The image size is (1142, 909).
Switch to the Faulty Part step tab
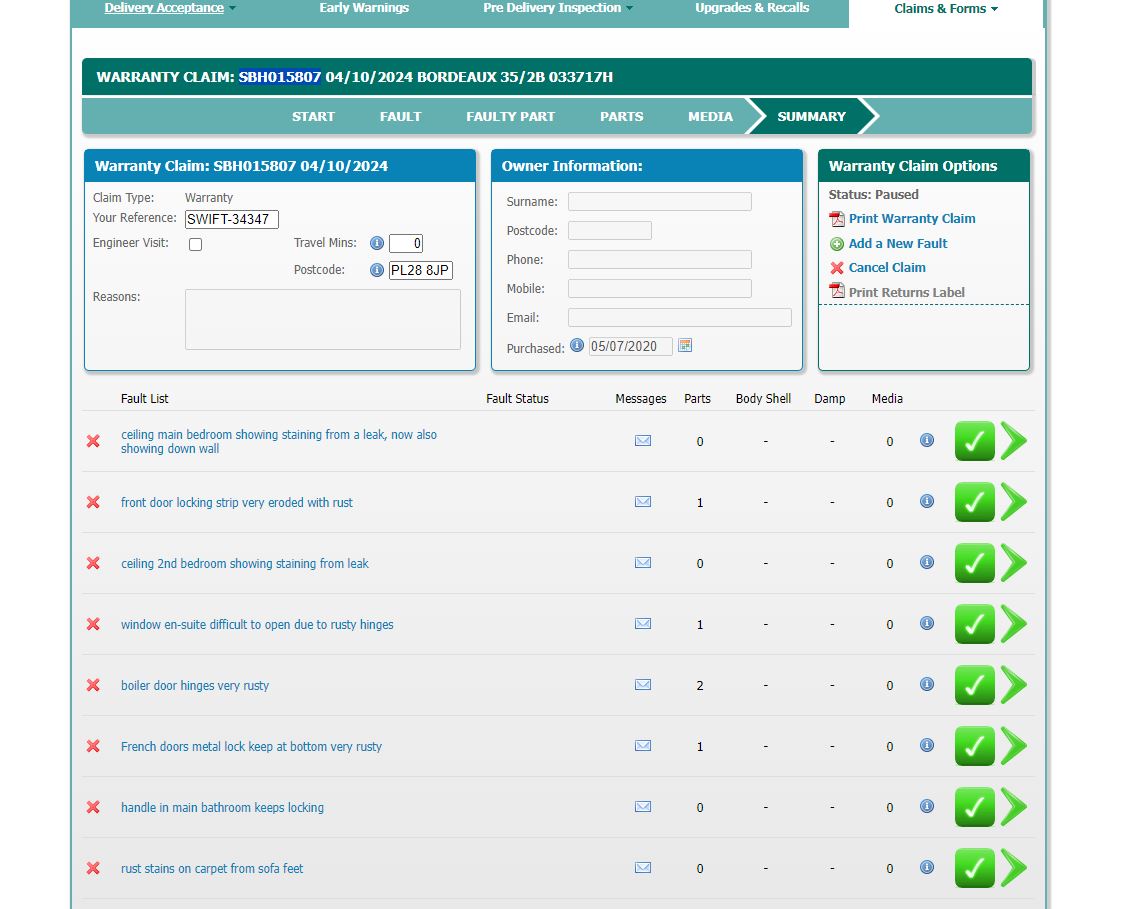point(510,116)
